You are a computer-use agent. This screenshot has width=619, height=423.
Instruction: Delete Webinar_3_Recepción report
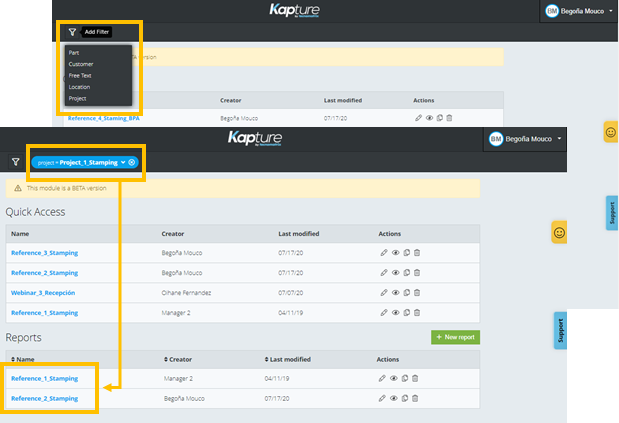[417, 293]
